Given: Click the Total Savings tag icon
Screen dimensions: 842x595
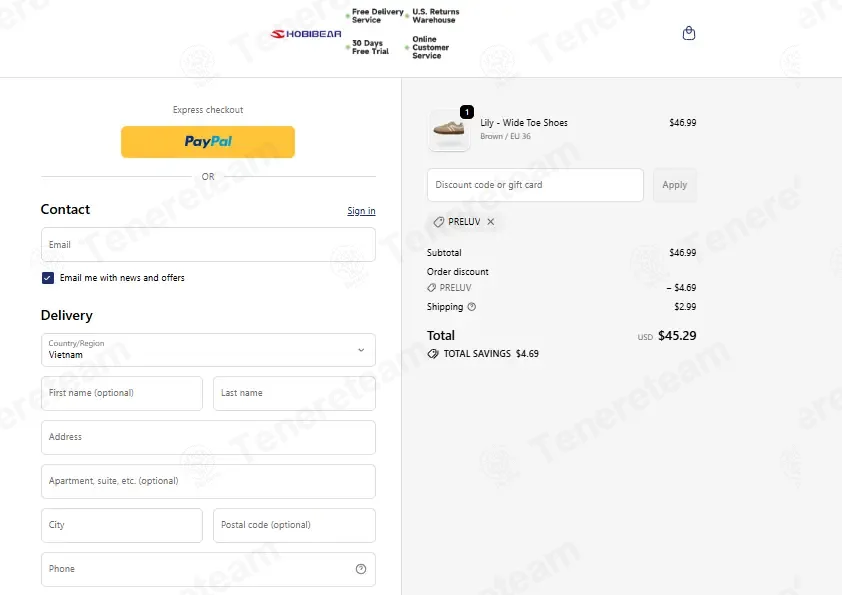Looking at the screenshot, I should click(x=433, y=354).
